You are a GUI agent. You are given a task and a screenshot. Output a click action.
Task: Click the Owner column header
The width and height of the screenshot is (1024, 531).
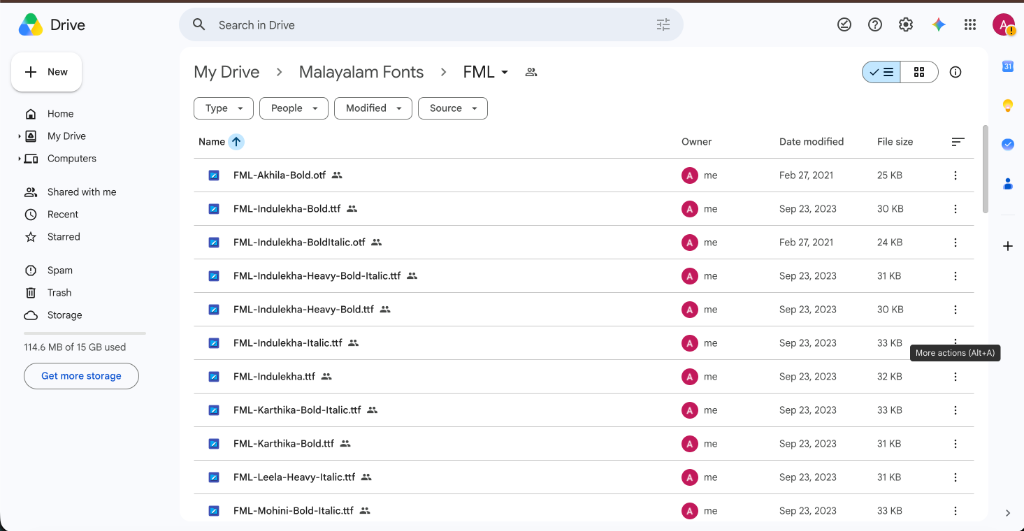click(696, 142)
